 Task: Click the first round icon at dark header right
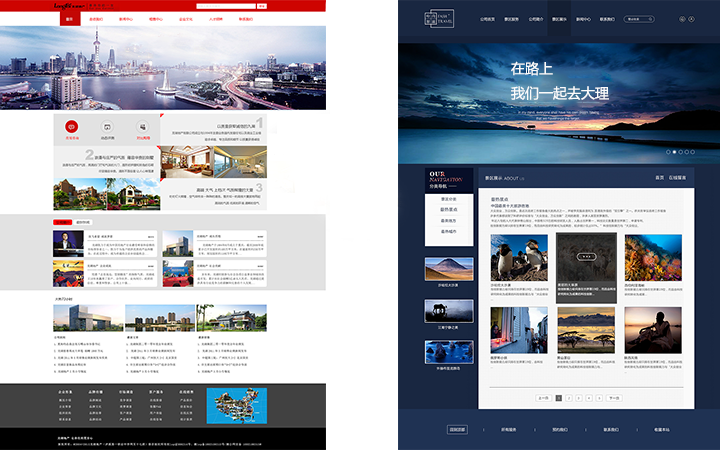click(x=683, y=18)
